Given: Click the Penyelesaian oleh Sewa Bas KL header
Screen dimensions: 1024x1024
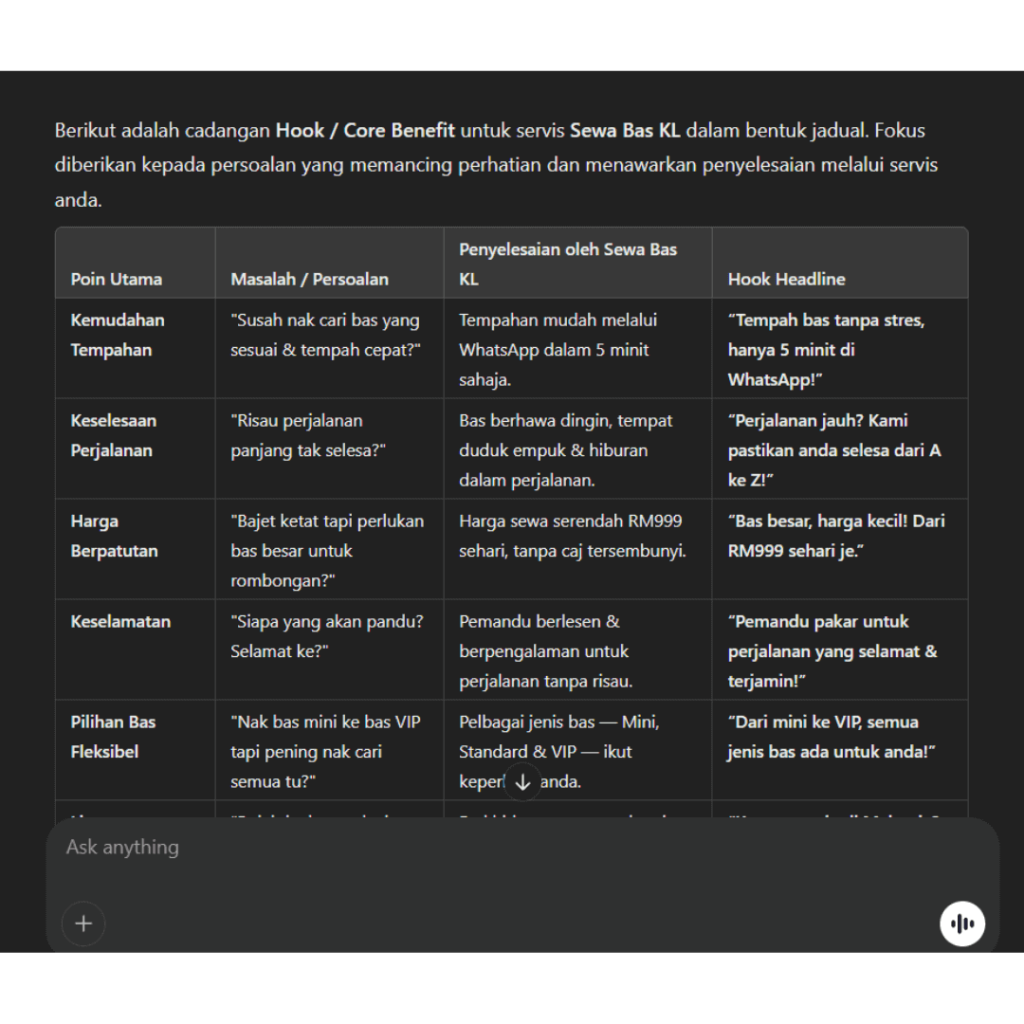Looking at the screenshot, I should (567, 264).
